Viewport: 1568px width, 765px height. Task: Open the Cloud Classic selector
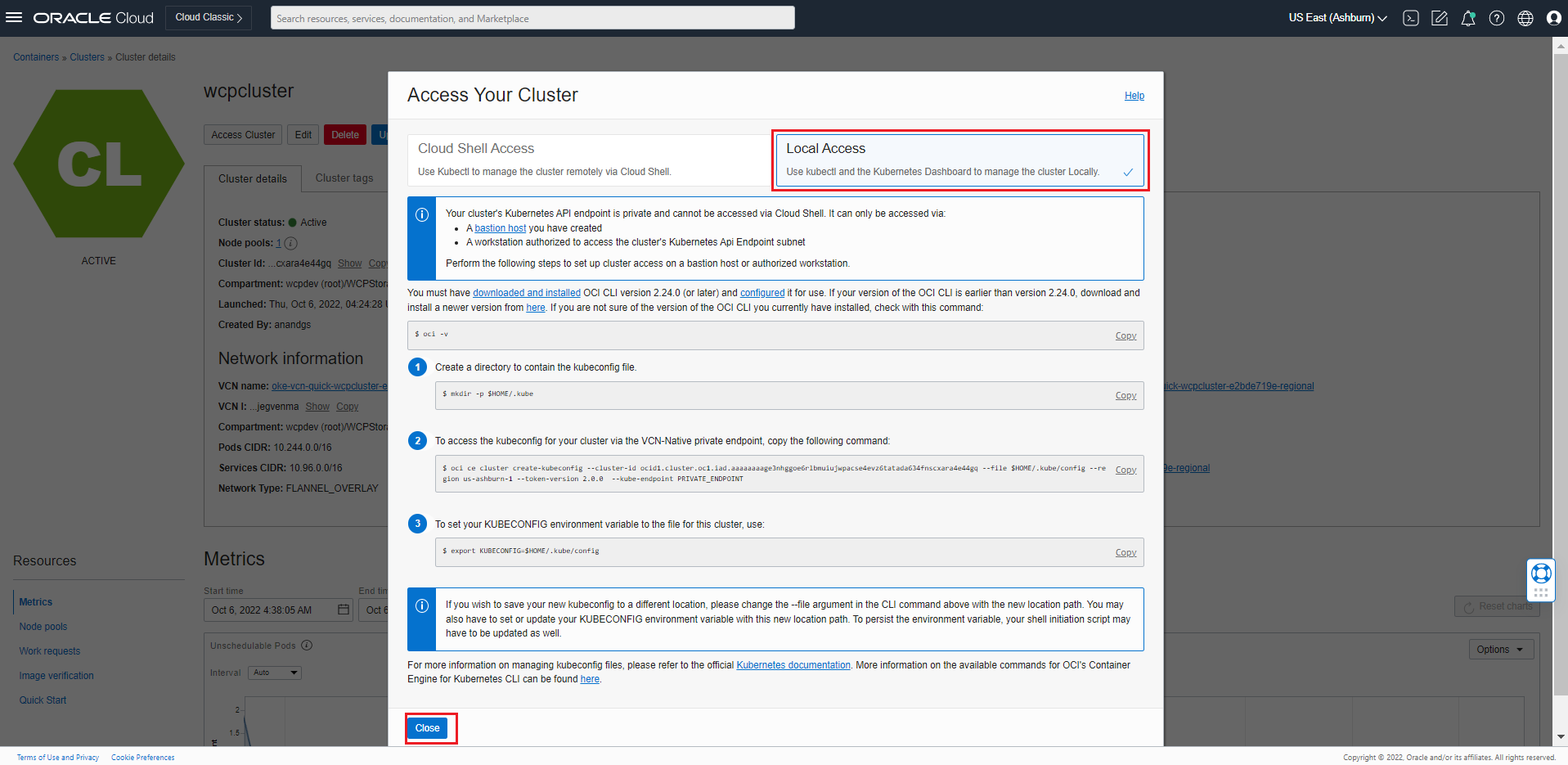click(x=209, y=17)
